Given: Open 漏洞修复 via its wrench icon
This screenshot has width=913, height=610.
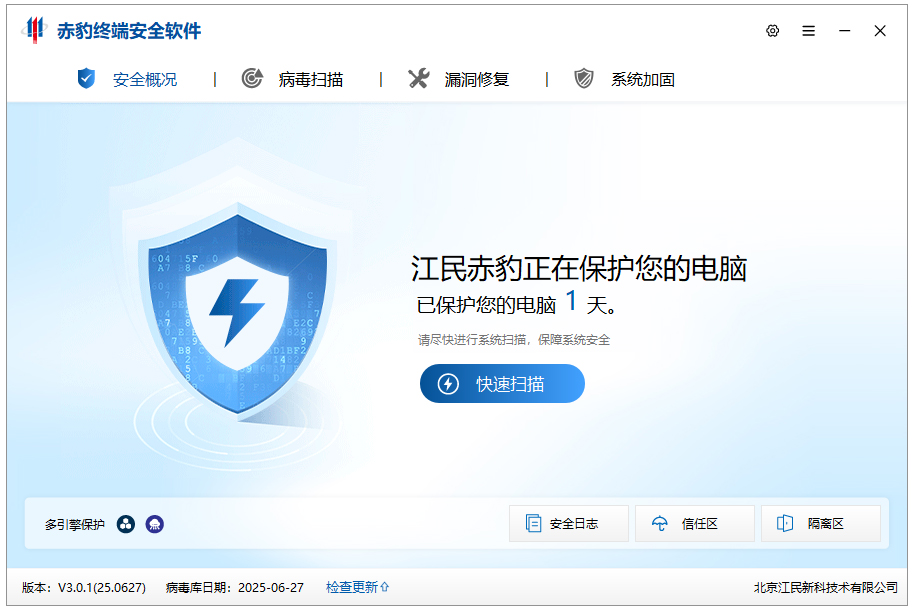Looking at the screenshot, I should [x=419, y=78].
